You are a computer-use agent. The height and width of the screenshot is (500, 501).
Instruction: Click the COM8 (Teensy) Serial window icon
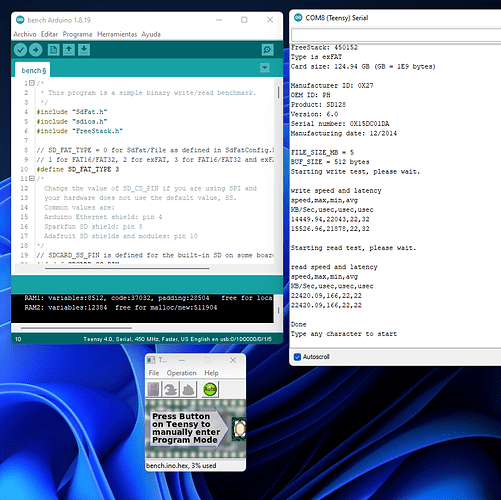tap(298, 17)
